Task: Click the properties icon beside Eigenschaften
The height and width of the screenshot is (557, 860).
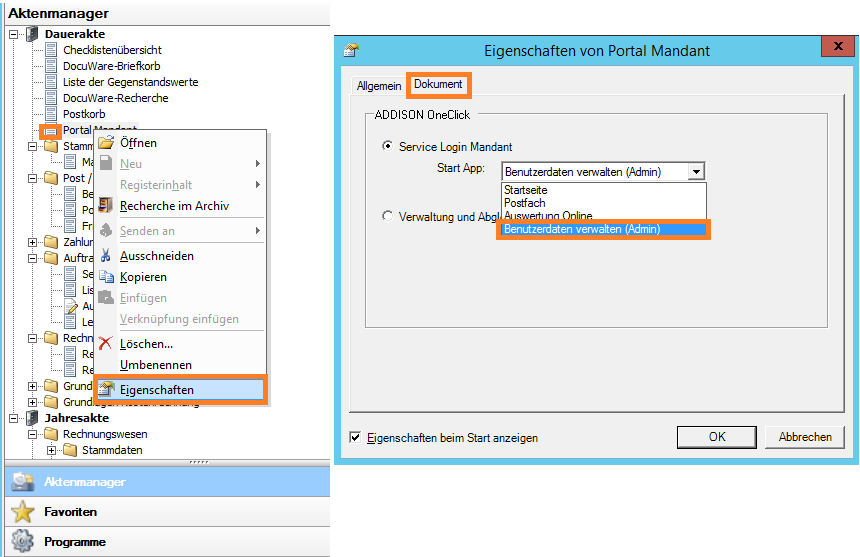Action: (x=106, y=389)
